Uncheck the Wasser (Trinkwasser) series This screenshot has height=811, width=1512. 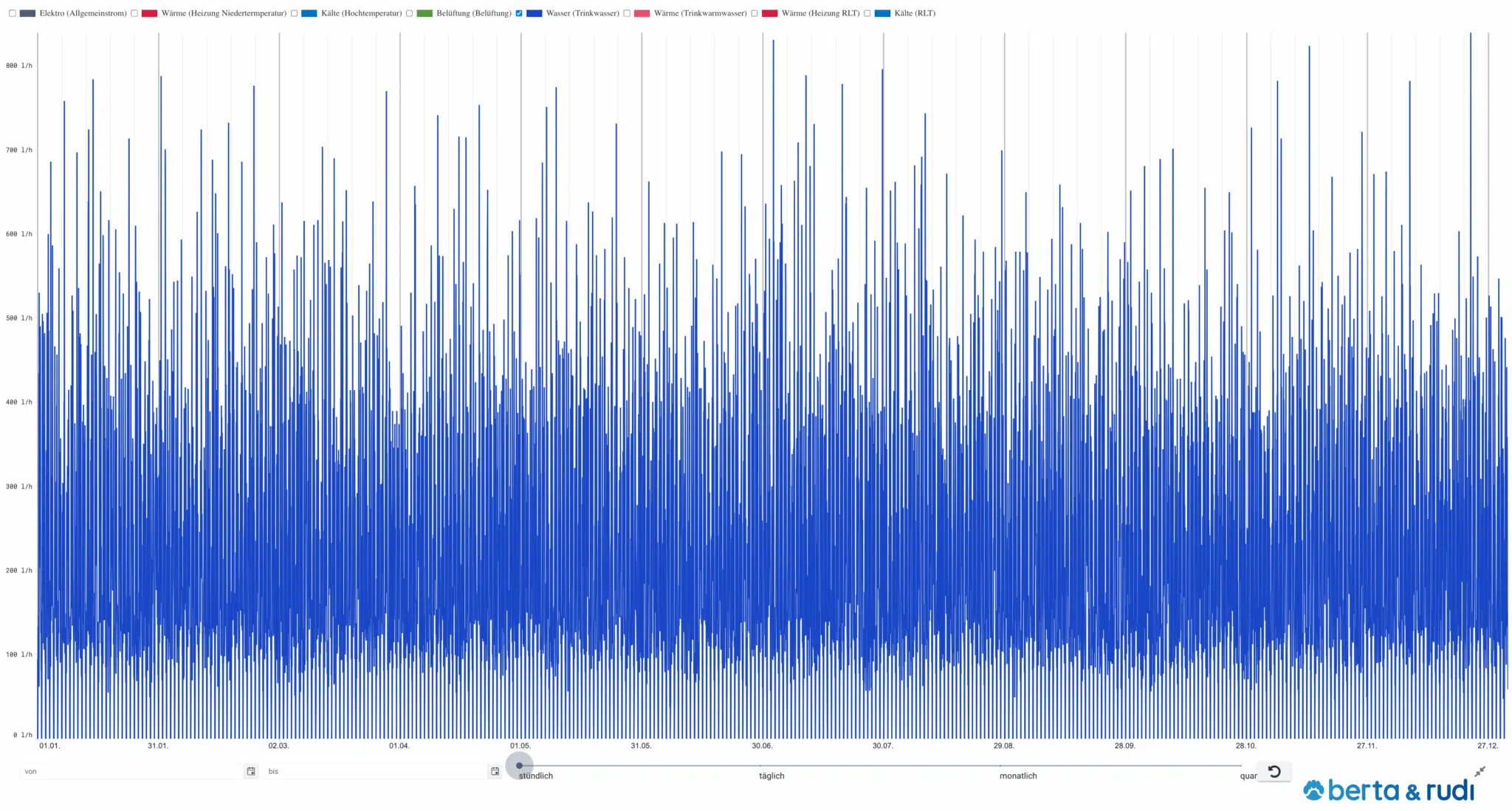click(x=519, y=13)
